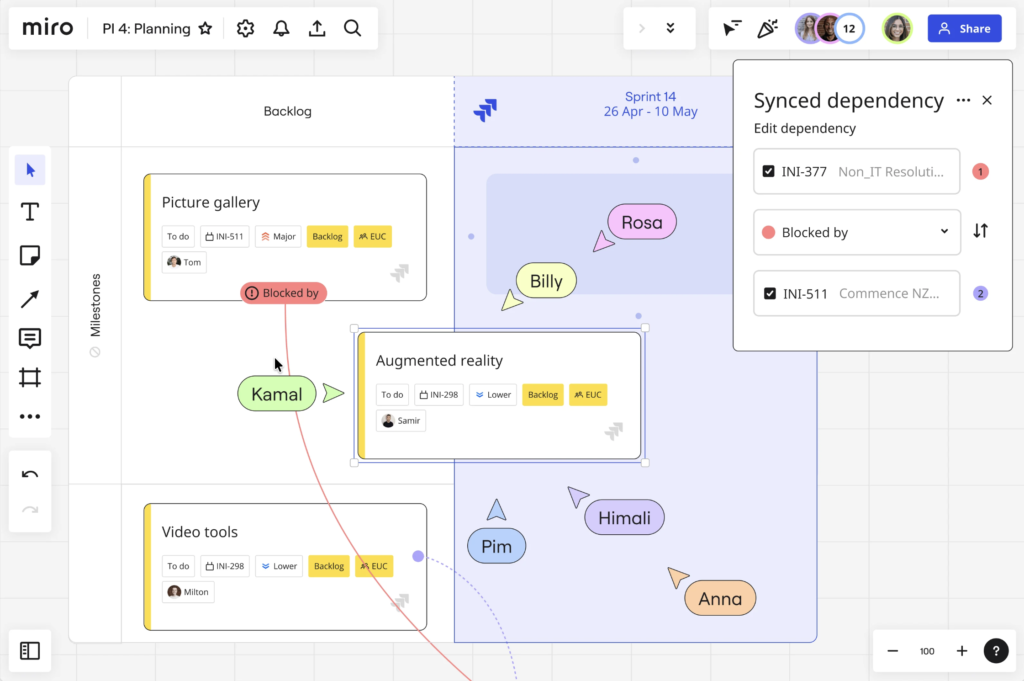Show all 12 collaborators
This screenshot has height=681, width=1024.
click(849, 28)
